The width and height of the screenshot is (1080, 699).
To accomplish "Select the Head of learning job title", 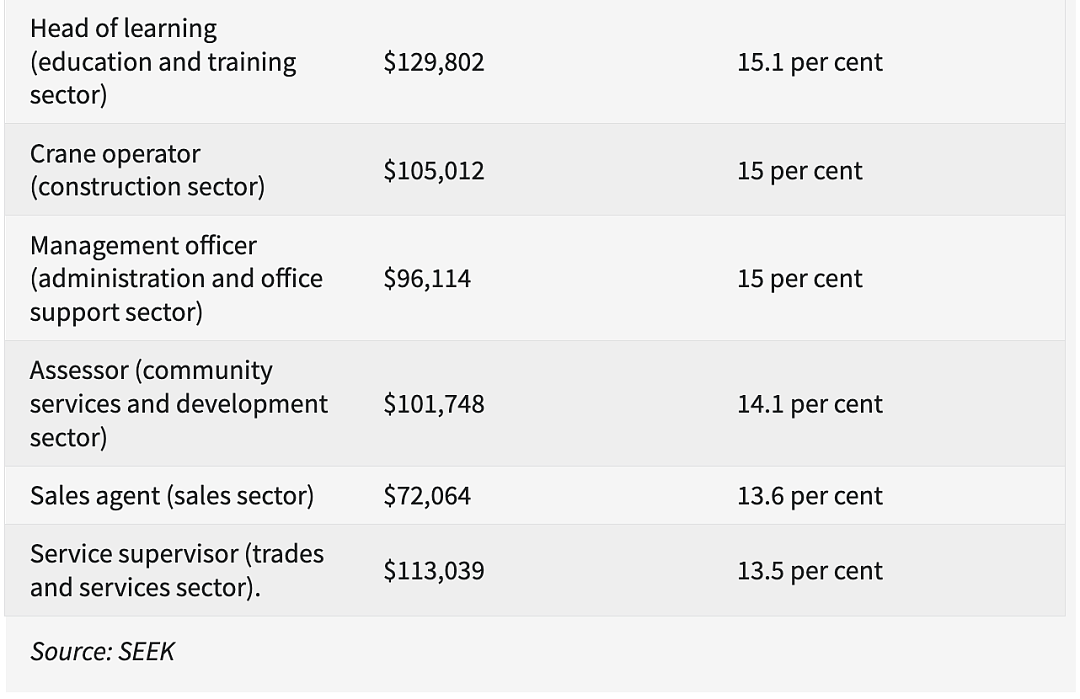I will (163, 61).
